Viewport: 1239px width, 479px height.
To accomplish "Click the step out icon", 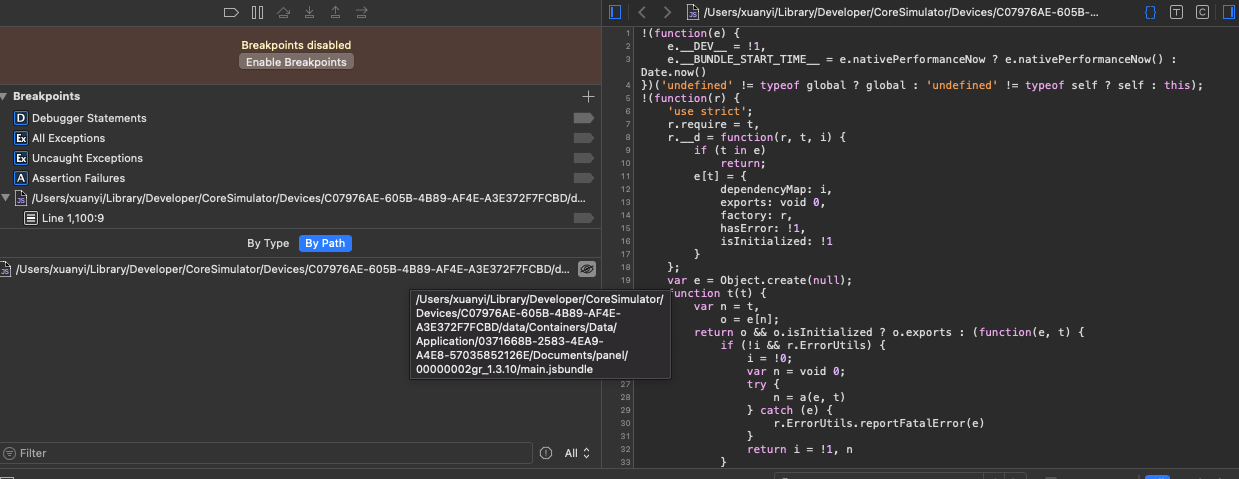I will (x=335, y=12).
